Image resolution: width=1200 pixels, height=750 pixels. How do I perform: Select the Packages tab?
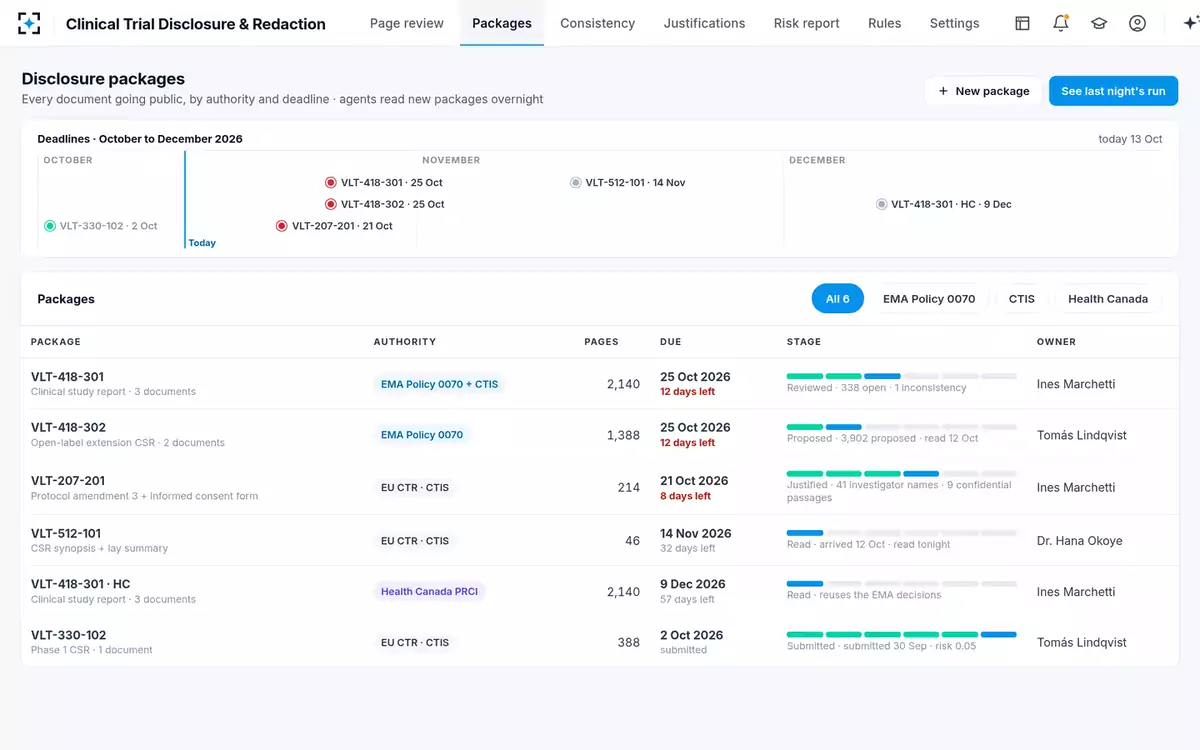click(x=502, y=23)
